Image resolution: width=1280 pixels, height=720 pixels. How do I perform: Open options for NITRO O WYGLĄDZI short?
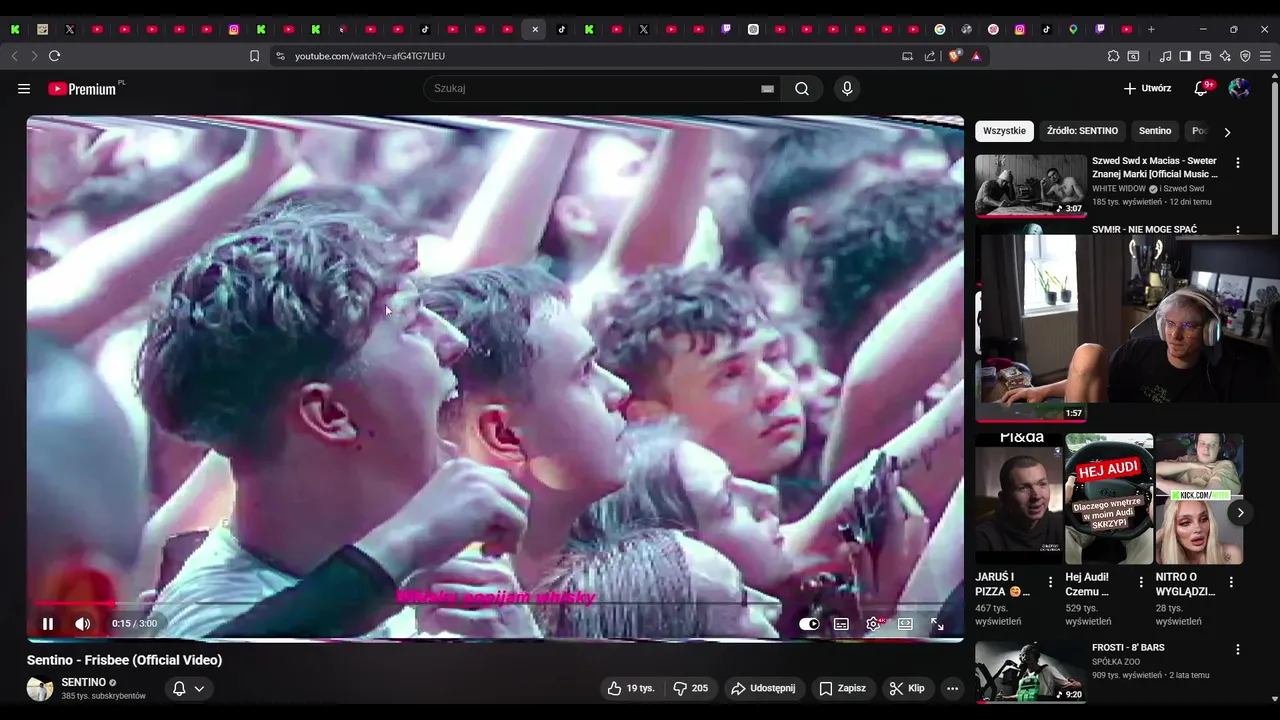coord(1231,582)
